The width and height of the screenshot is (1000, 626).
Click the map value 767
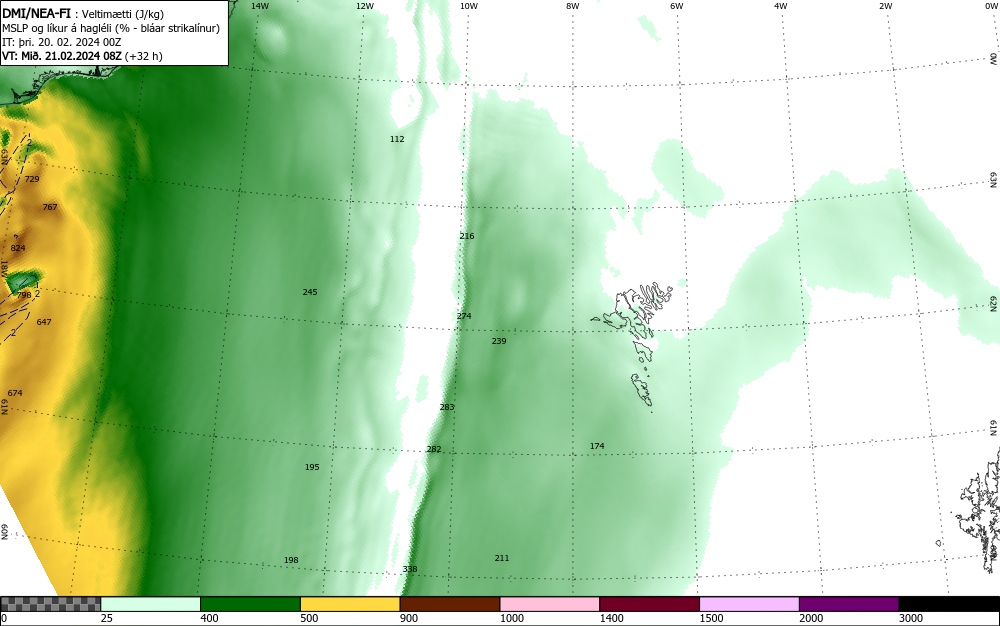click(50, 207)
